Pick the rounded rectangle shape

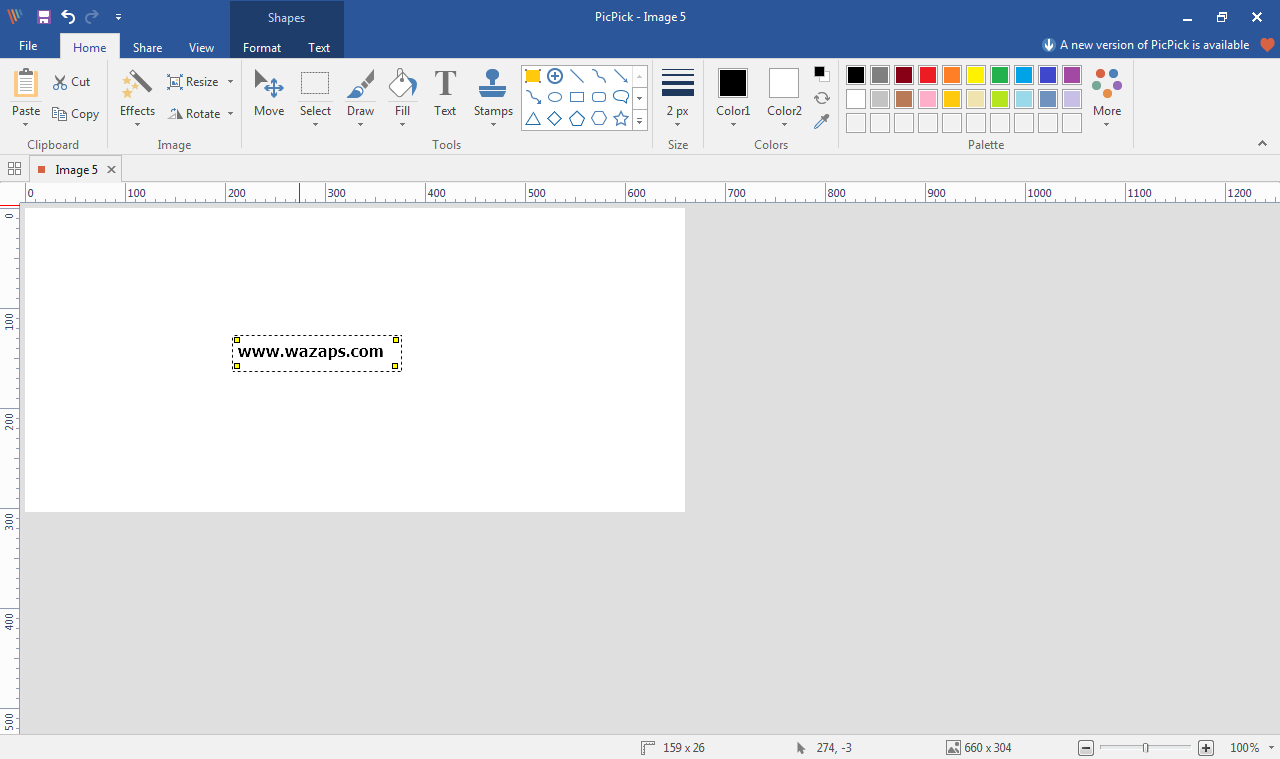click(x=599, y=97)
